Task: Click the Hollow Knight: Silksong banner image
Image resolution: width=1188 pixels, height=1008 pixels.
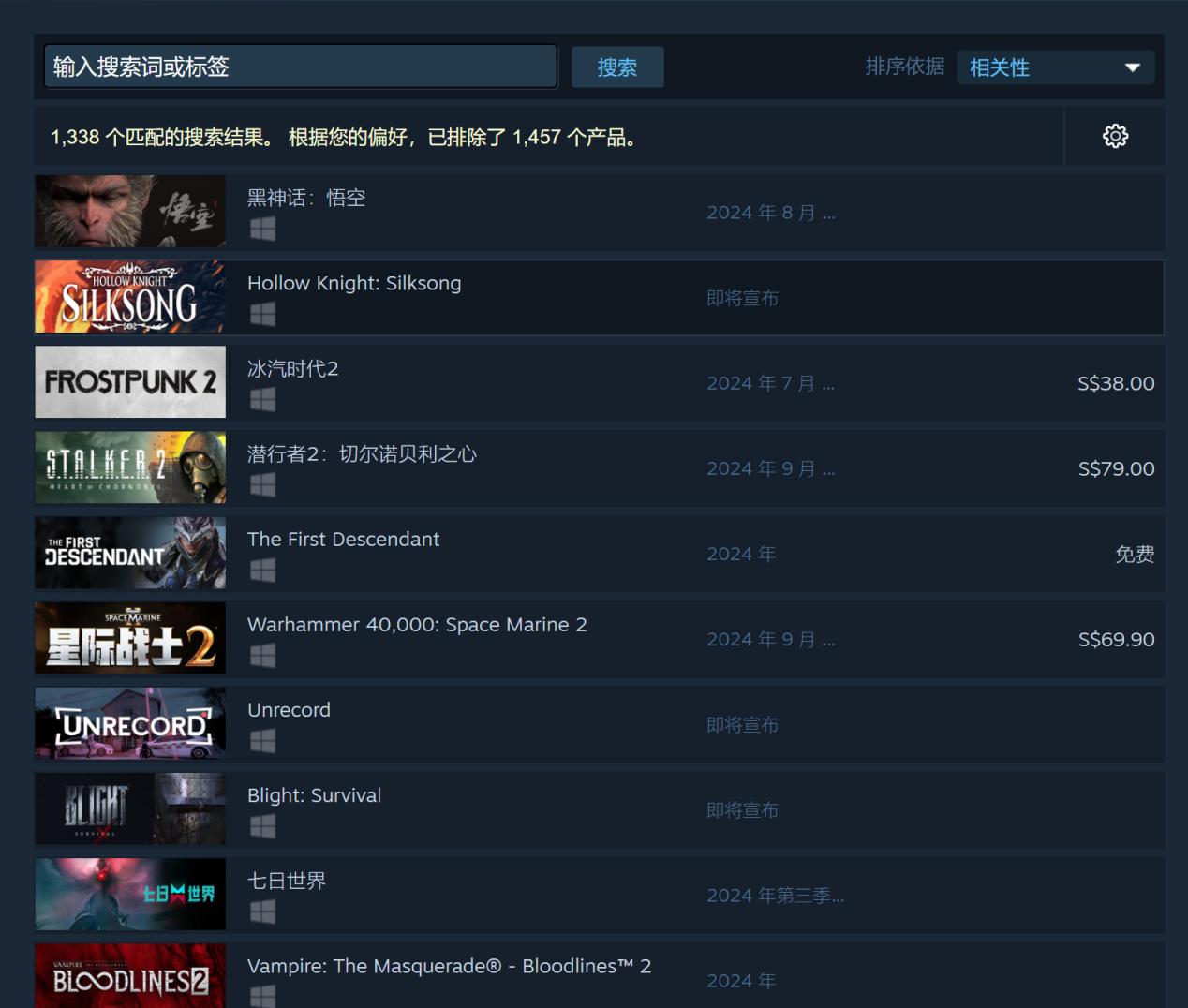Action: pos(129,296)
